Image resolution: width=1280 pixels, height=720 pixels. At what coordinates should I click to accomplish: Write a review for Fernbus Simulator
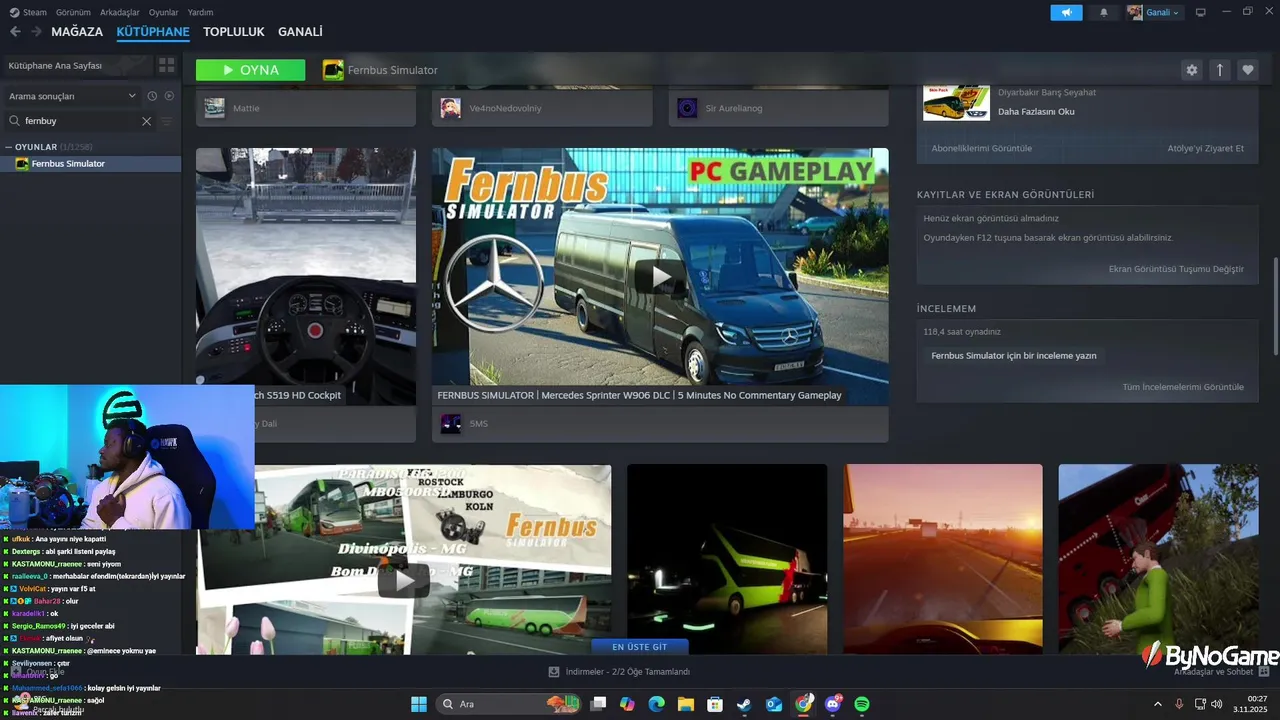pos(1014,356)
